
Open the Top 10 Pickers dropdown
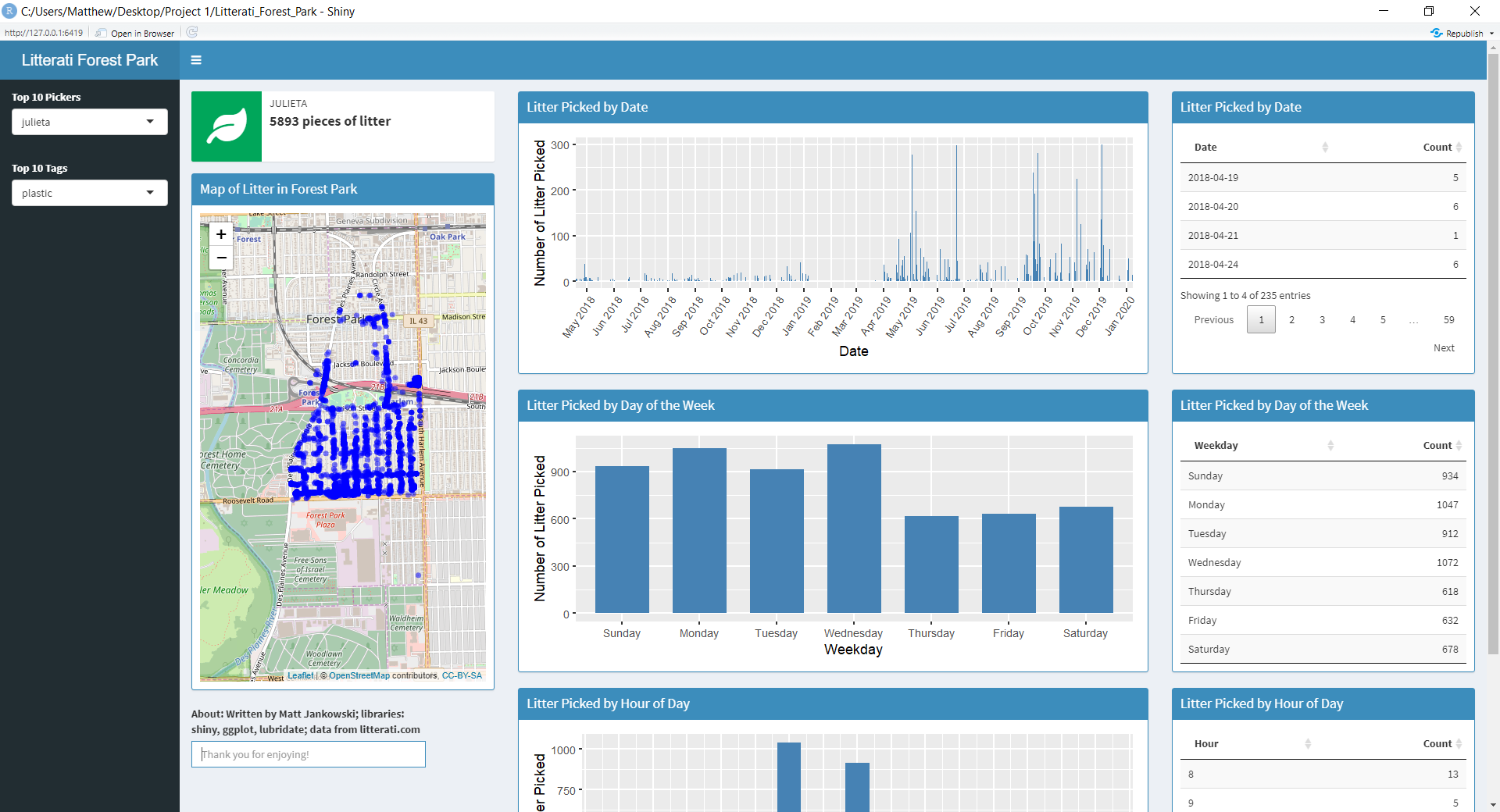click(x=90, y=122)
